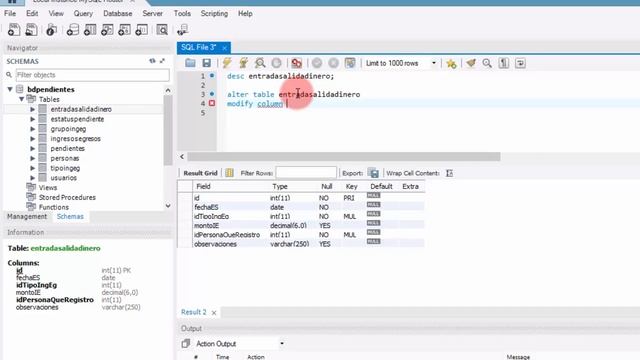The width and height of the screenshot is (640, 360).
Task: Expand the entradasalidadinero table
Action: (x=33, y=109)
